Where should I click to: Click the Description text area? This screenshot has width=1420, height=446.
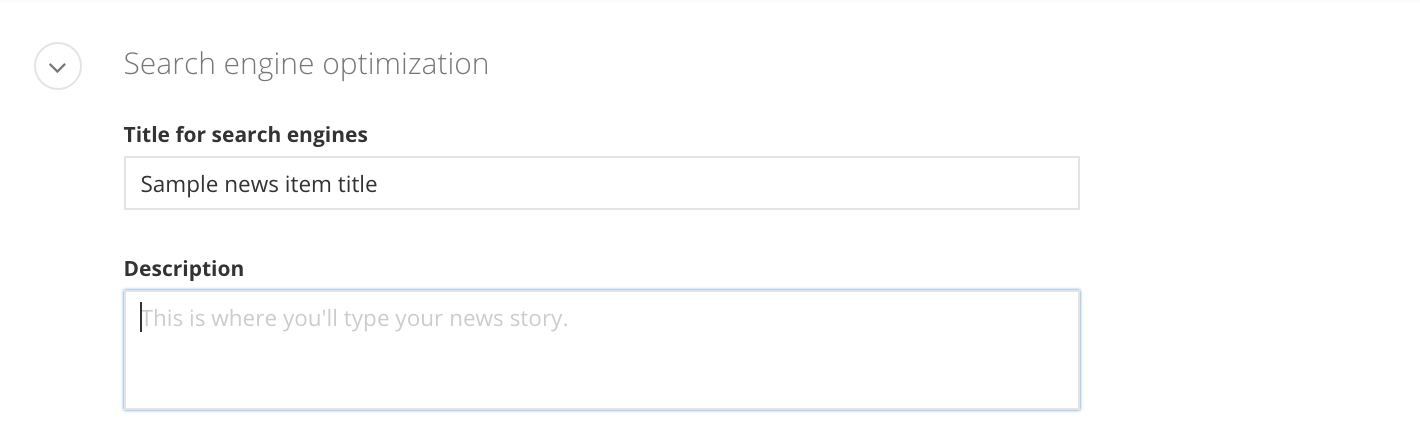pos(601,349)
